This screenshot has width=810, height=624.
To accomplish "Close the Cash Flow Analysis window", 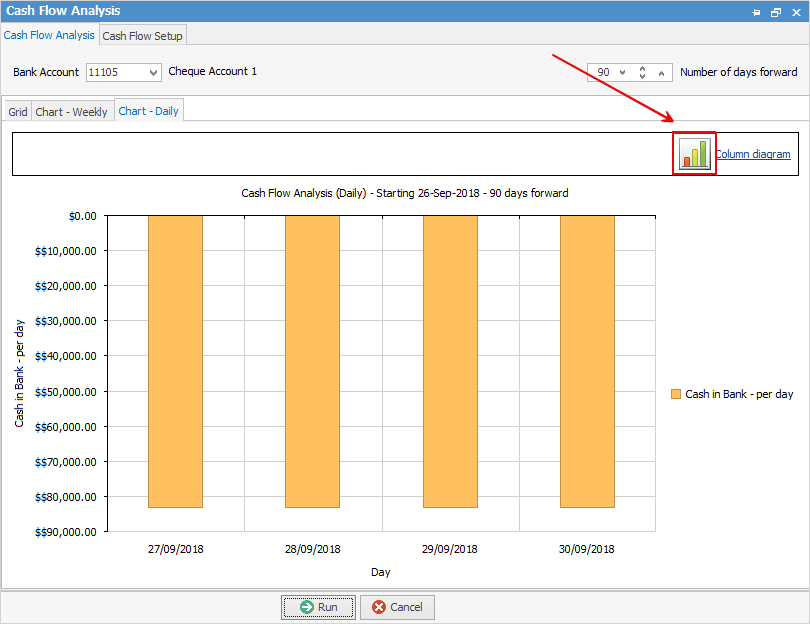I will [796, 11].
